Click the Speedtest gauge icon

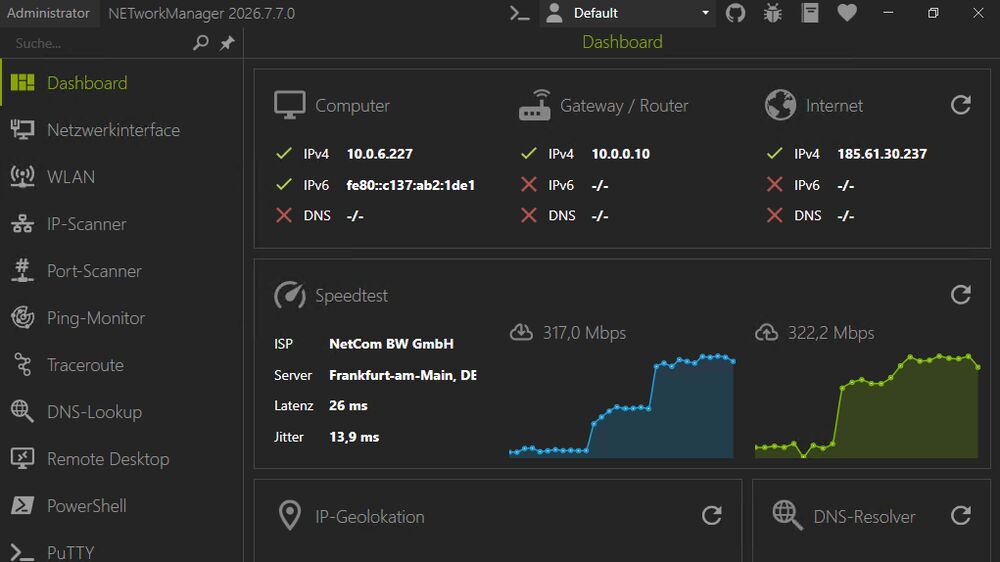(290, 295)
